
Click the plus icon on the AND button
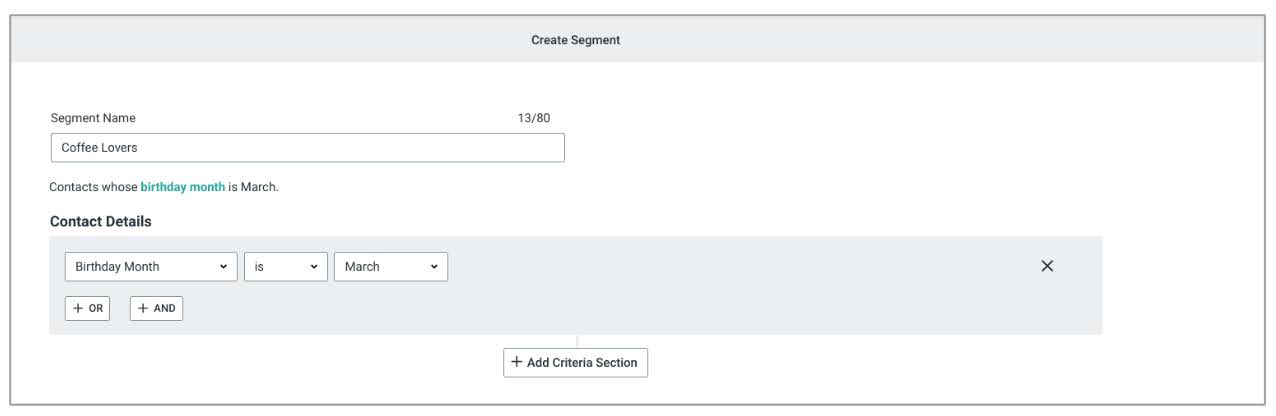(143, 309)
